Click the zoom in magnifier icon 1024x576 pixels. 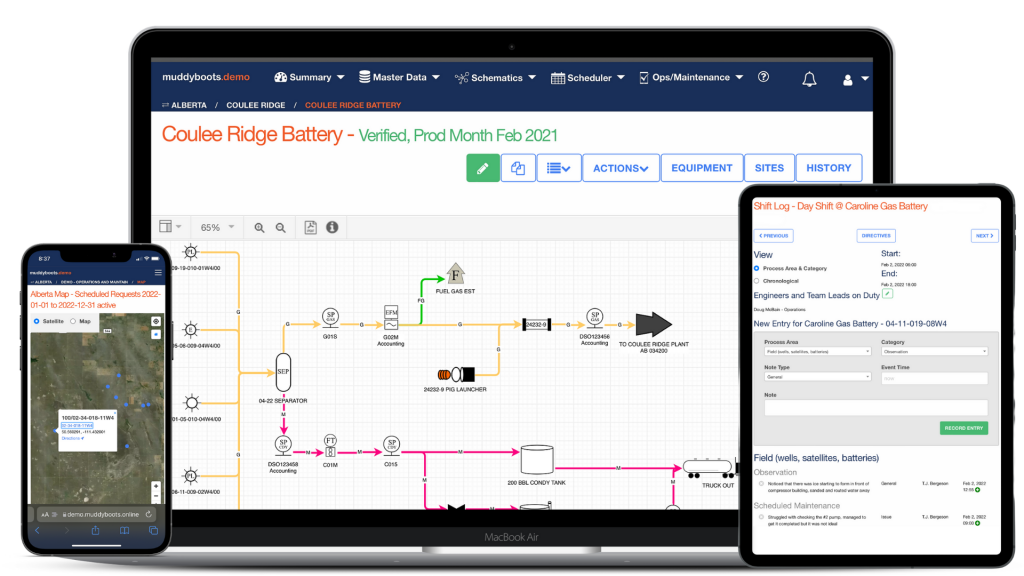[259, 228]
